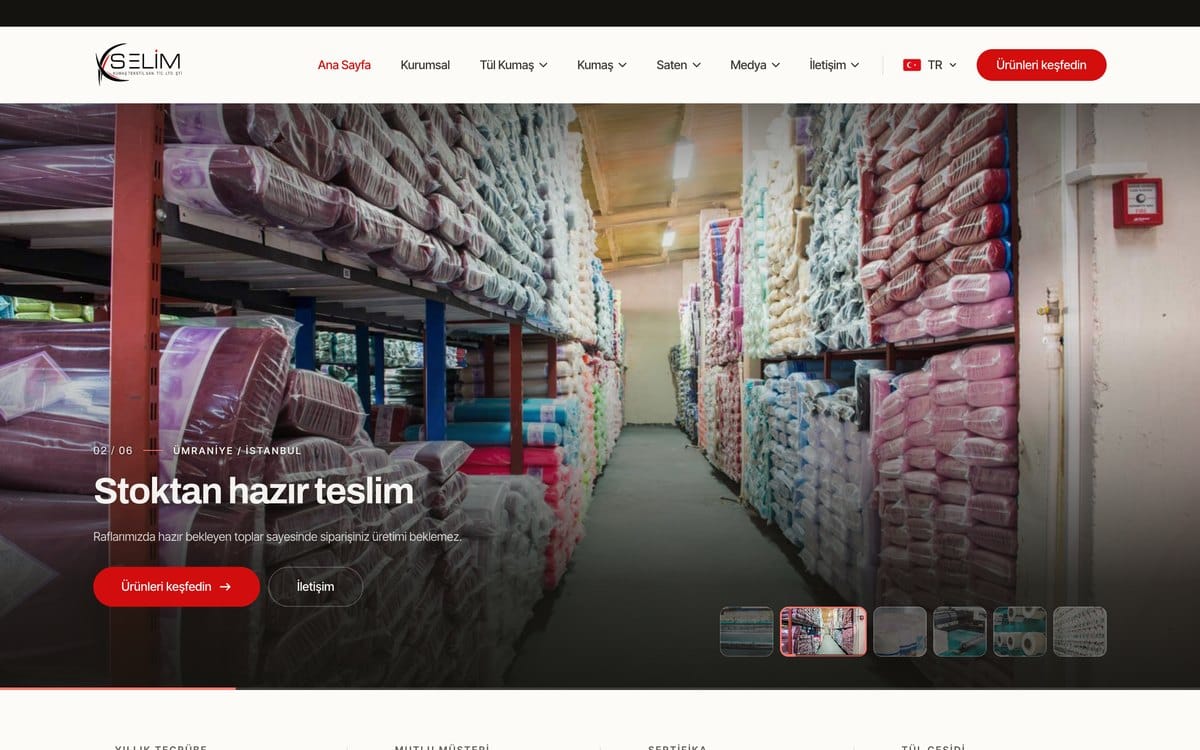The height and width of the screenshot is (750, 1200).
Task: Expand the Tül Kumaş dropdown
Action: point(513,65)
